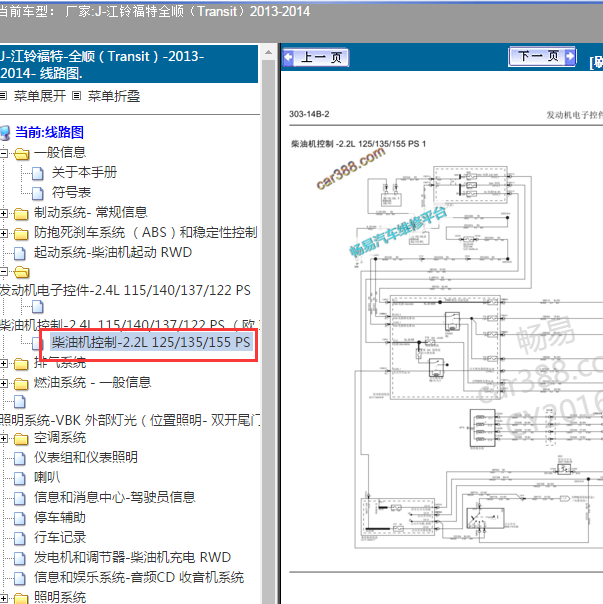Collapse all menus via 菜单折叠
This screenshot has width=603, height=604.
tap(114, 96)
